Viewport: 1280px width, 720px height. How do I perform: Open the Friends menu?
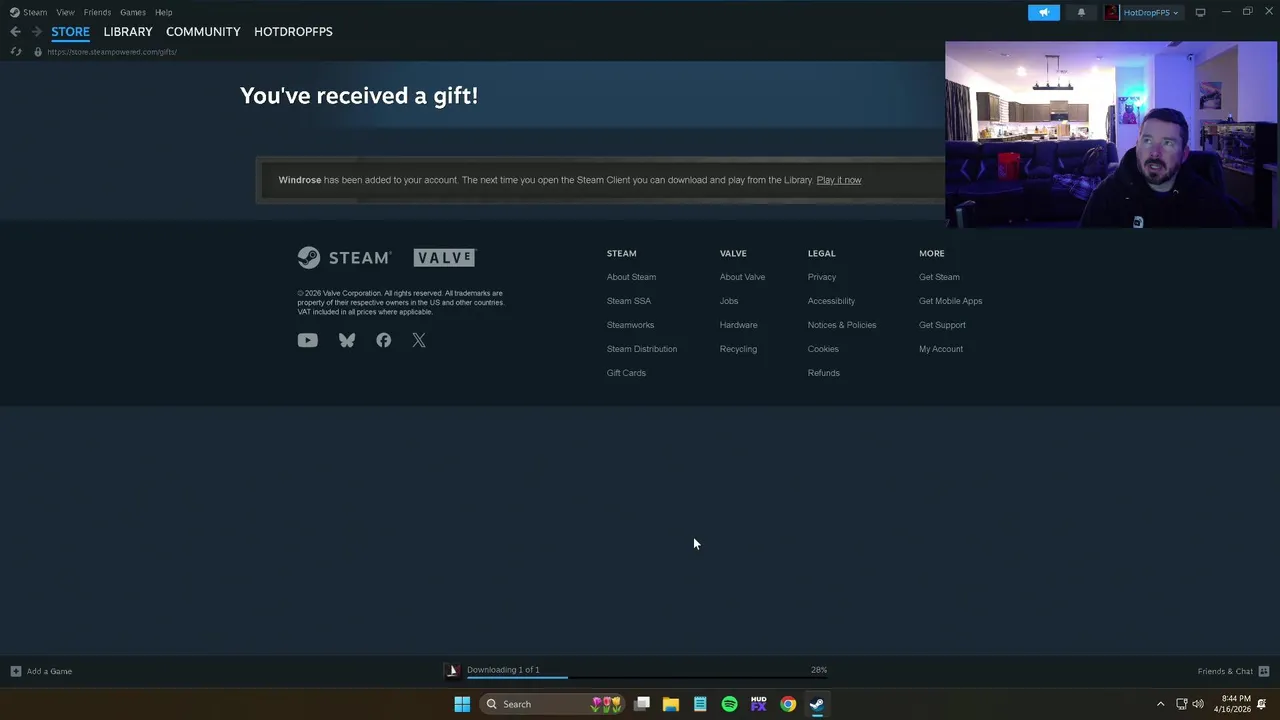point(97,12)
